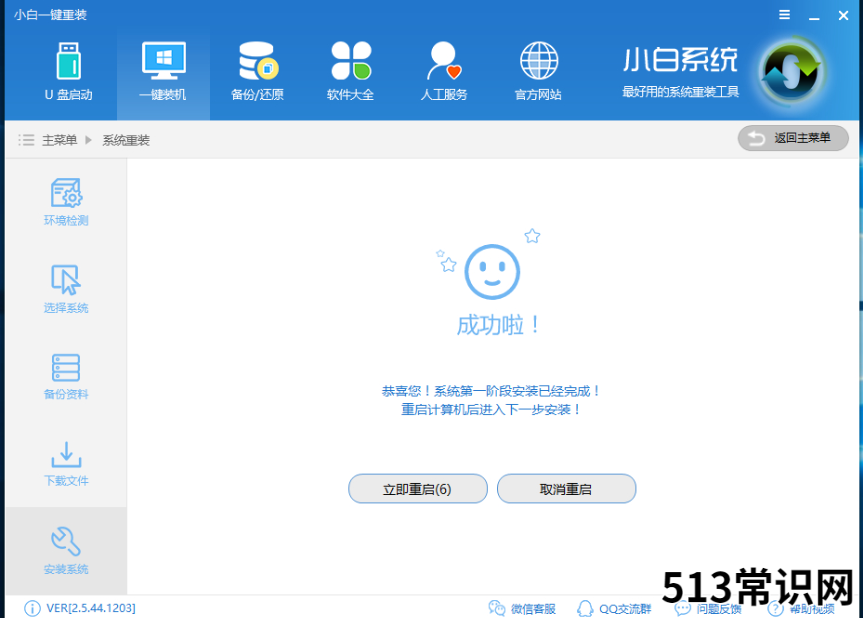
Task: Visit 官方网站 globe icon
Action: click(x=539, y=61)
